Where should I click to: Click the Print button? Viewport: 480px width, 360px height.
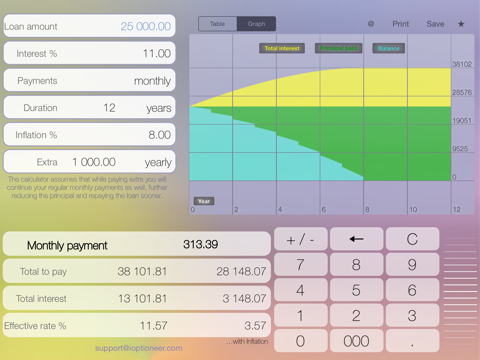[400, 24]
